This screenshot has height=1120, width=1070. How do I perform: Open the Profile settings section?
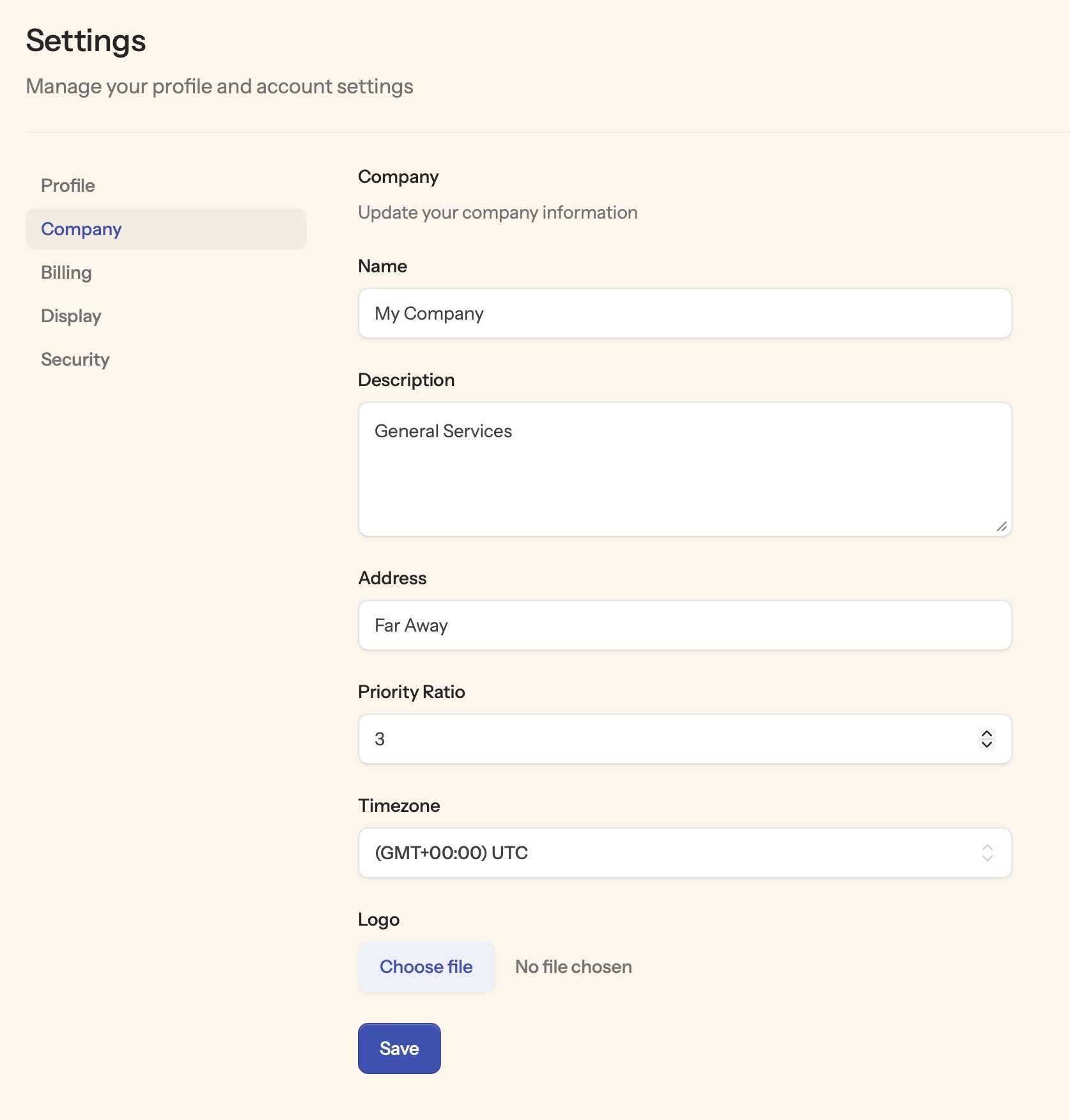pyautogui.click(x=68, y=185)
